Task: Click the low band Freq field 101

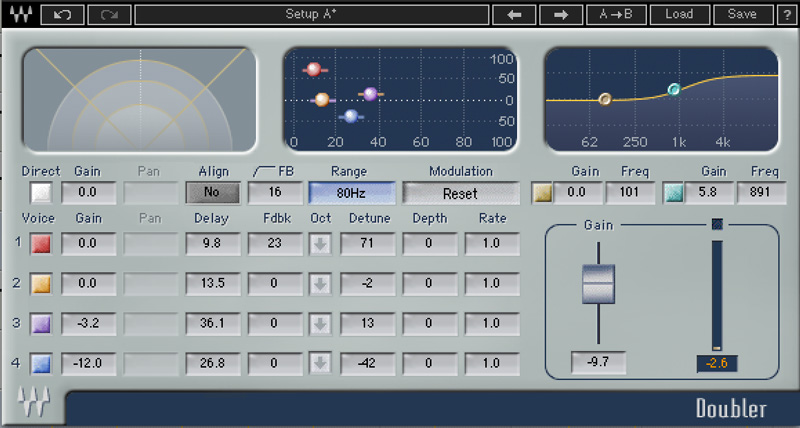Action: tap(630, 193)
